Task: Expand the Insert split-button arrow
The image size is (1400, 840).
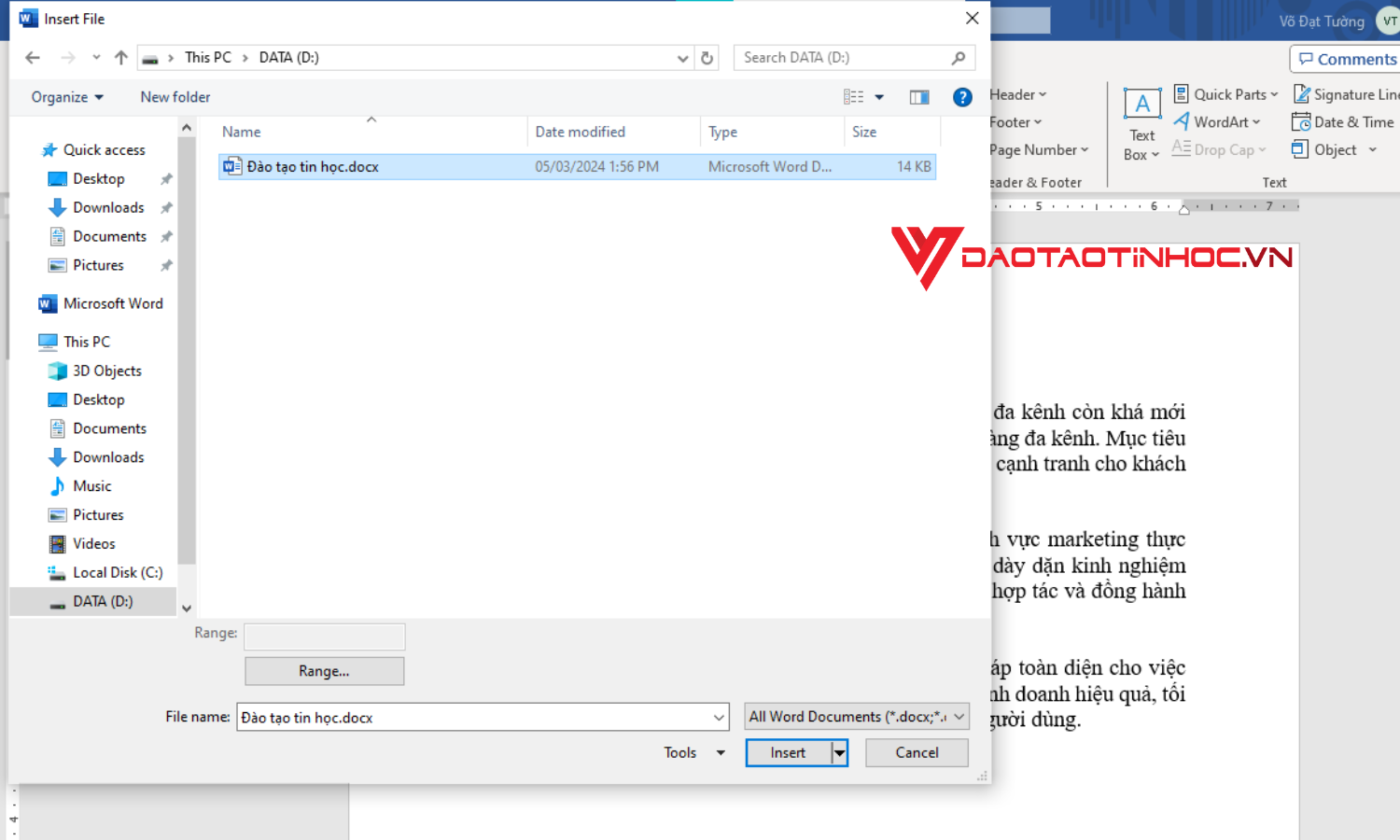Action: pos(838,752)
